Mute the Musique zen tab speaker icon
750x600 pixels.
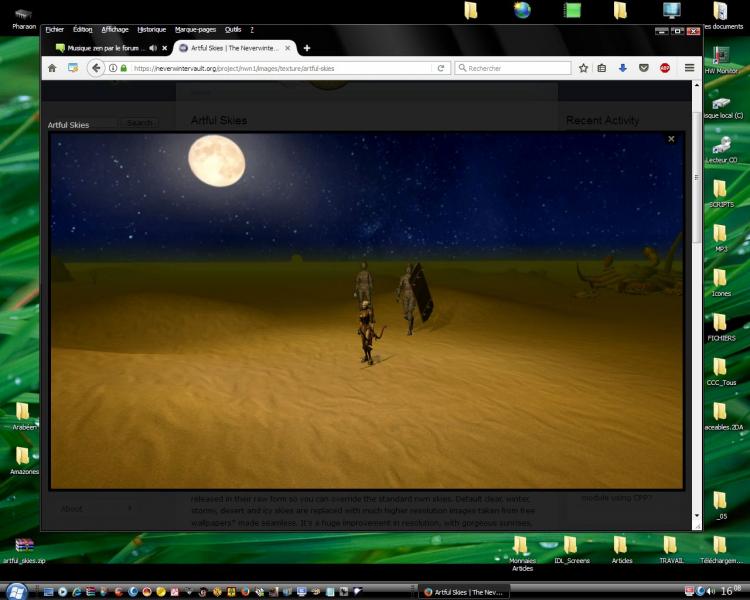pos(153,48)
